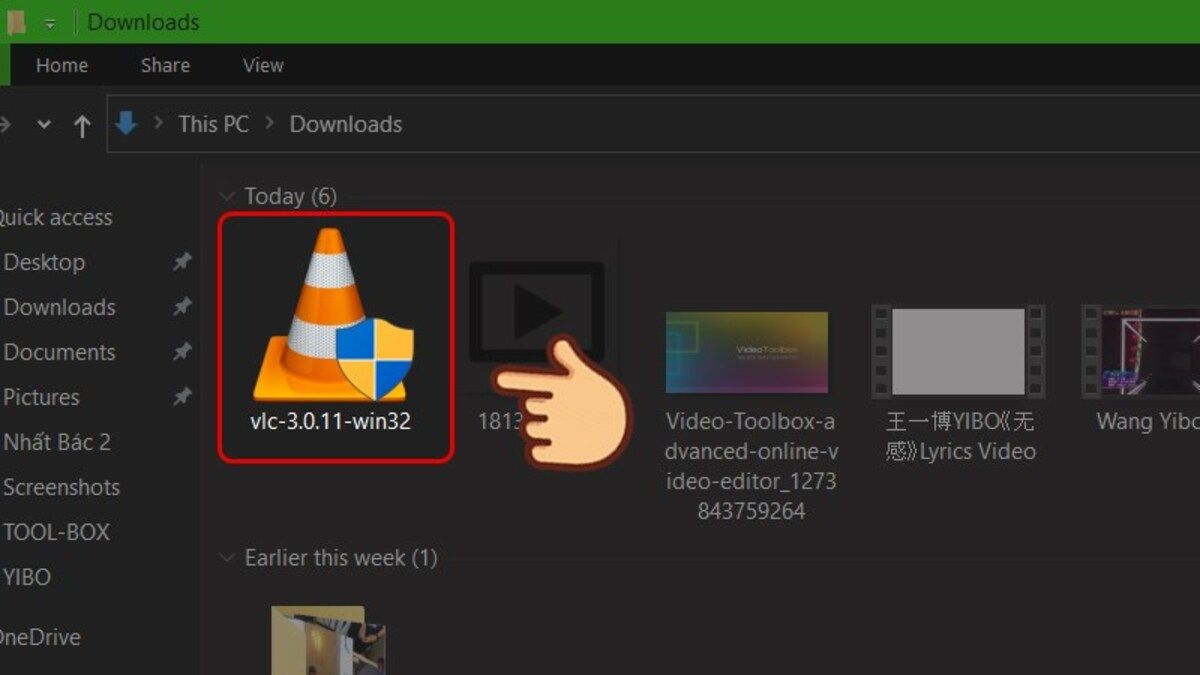Open the Nhất Bác 2 folder in the sidebar

[57, 442]
